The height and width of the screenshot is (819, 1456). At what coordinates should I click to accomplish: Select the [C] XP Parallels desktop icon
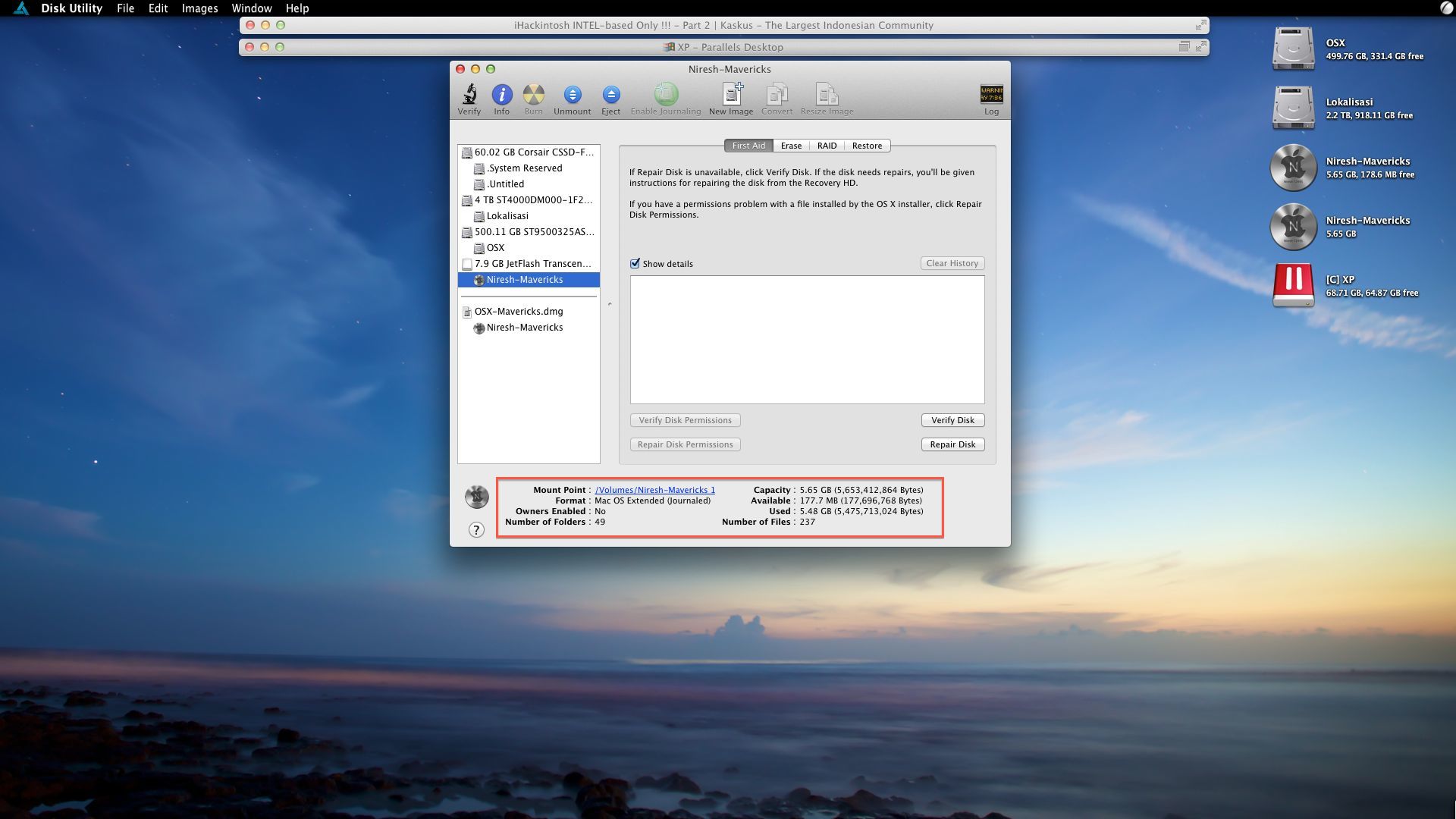pyautogui.click(x=1293, y=285)
